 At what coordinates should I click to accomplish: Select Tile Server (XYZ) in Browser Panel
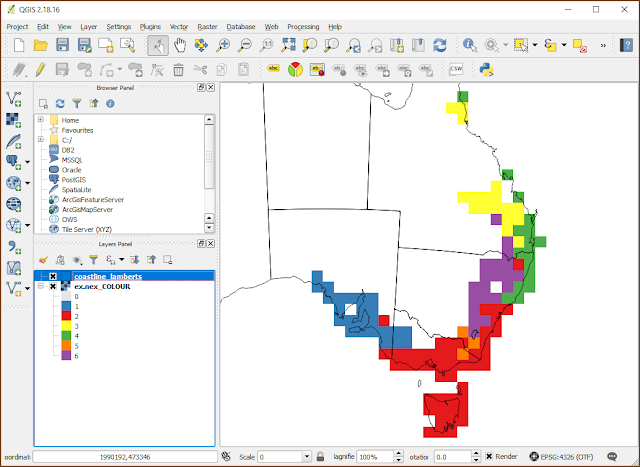tap(87, 229)
